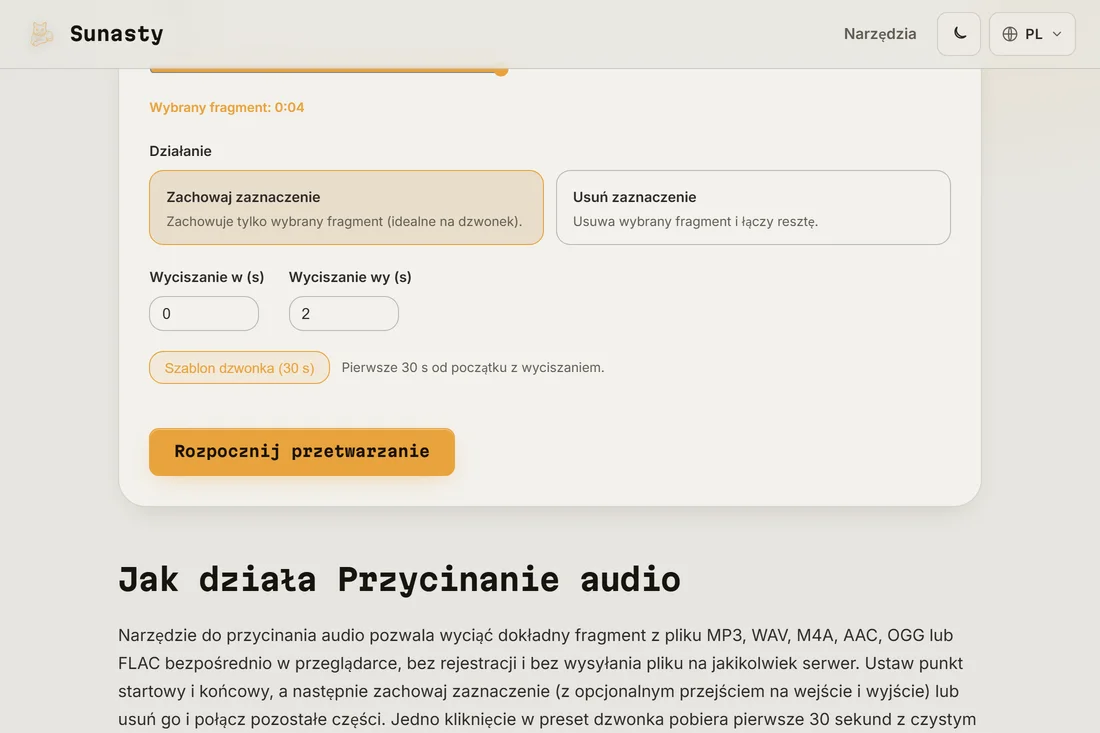Select the Usuń zaznaczenie option
The width and height of the screenshot is (1100, 733).
tap(753, 208)
